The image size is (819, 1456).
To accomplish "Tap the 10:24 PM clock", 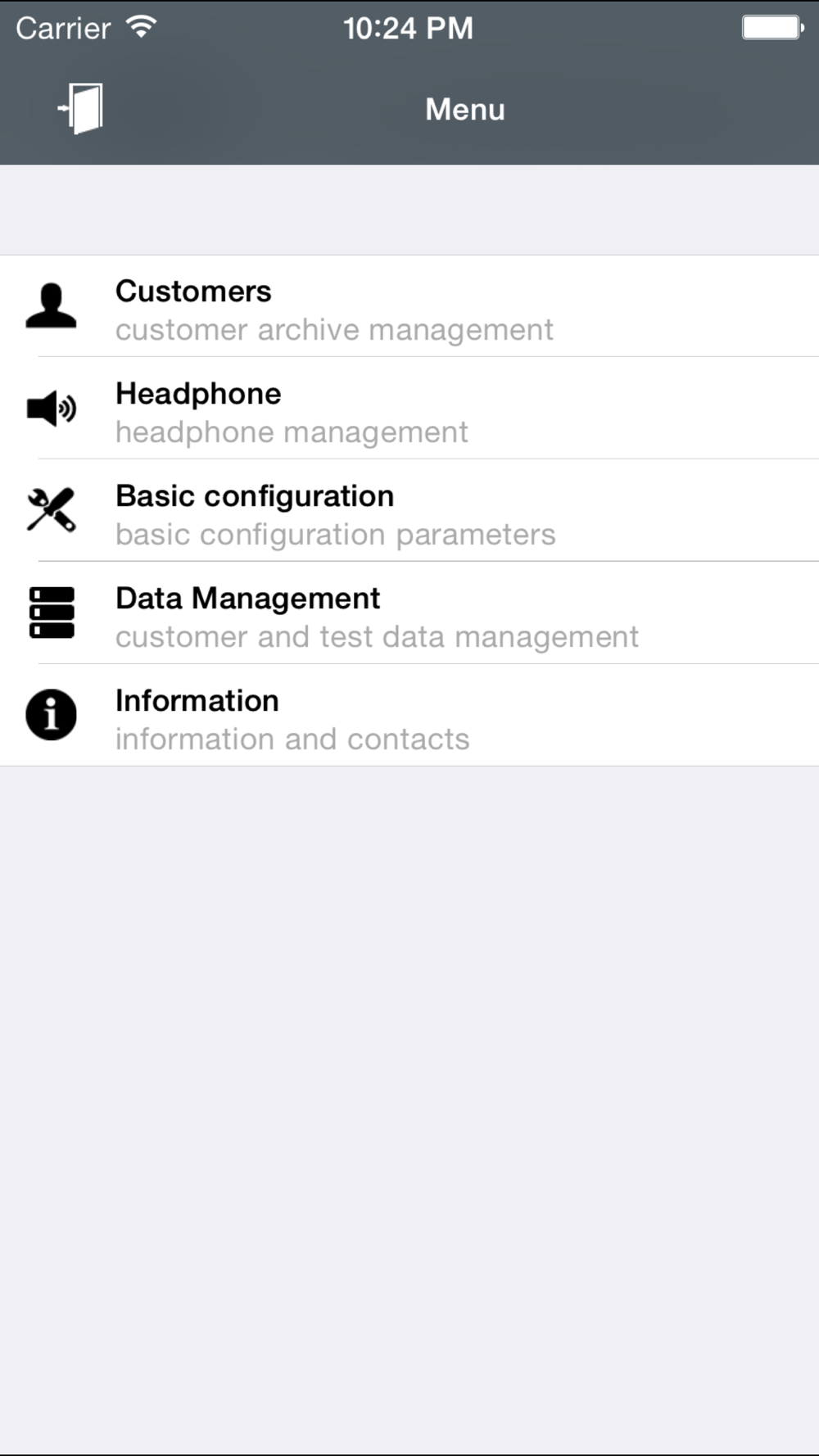I will (408, 28).
